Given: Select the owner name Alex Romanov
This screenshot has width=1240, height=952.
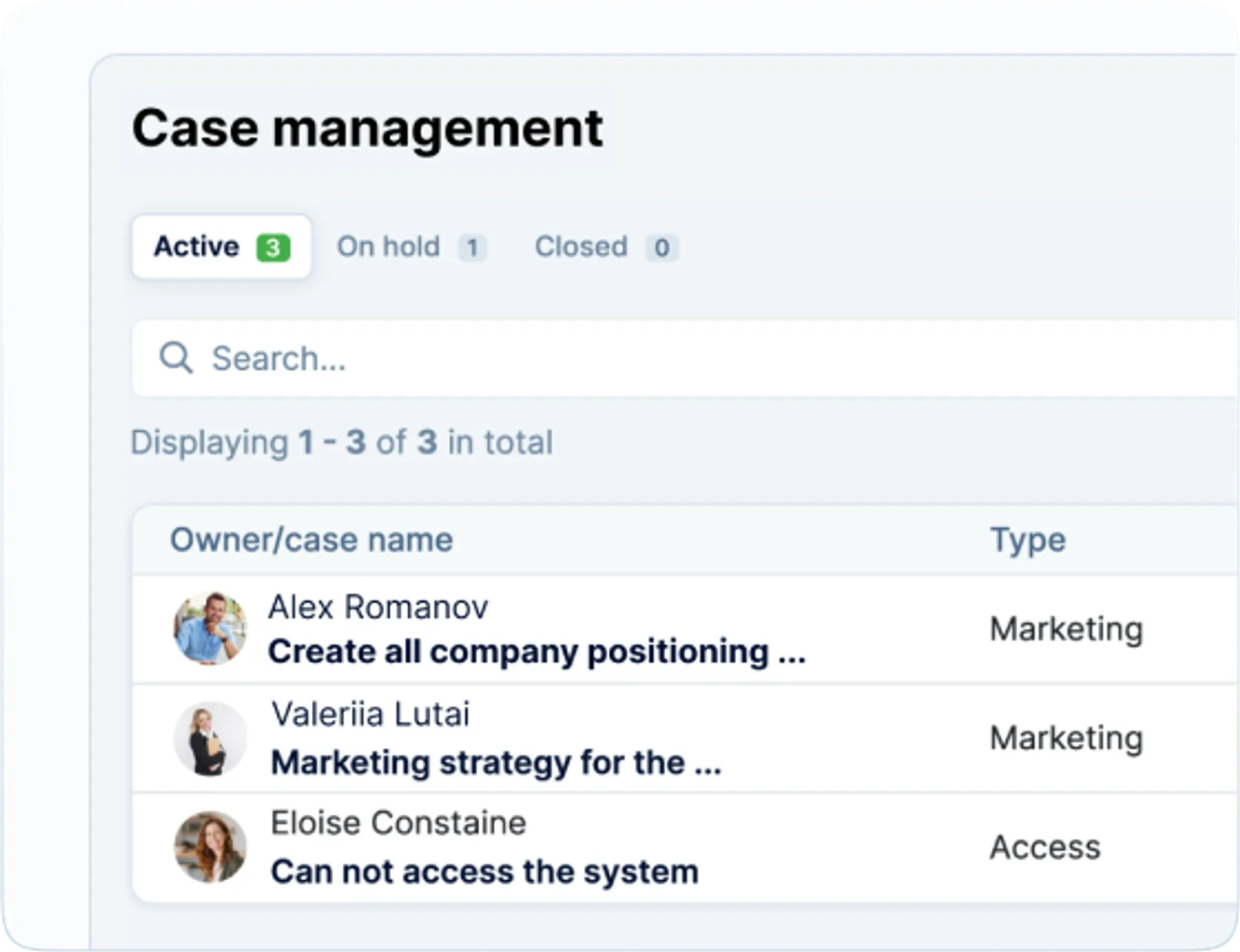Looking at the screenshot, I should point(378,607).
